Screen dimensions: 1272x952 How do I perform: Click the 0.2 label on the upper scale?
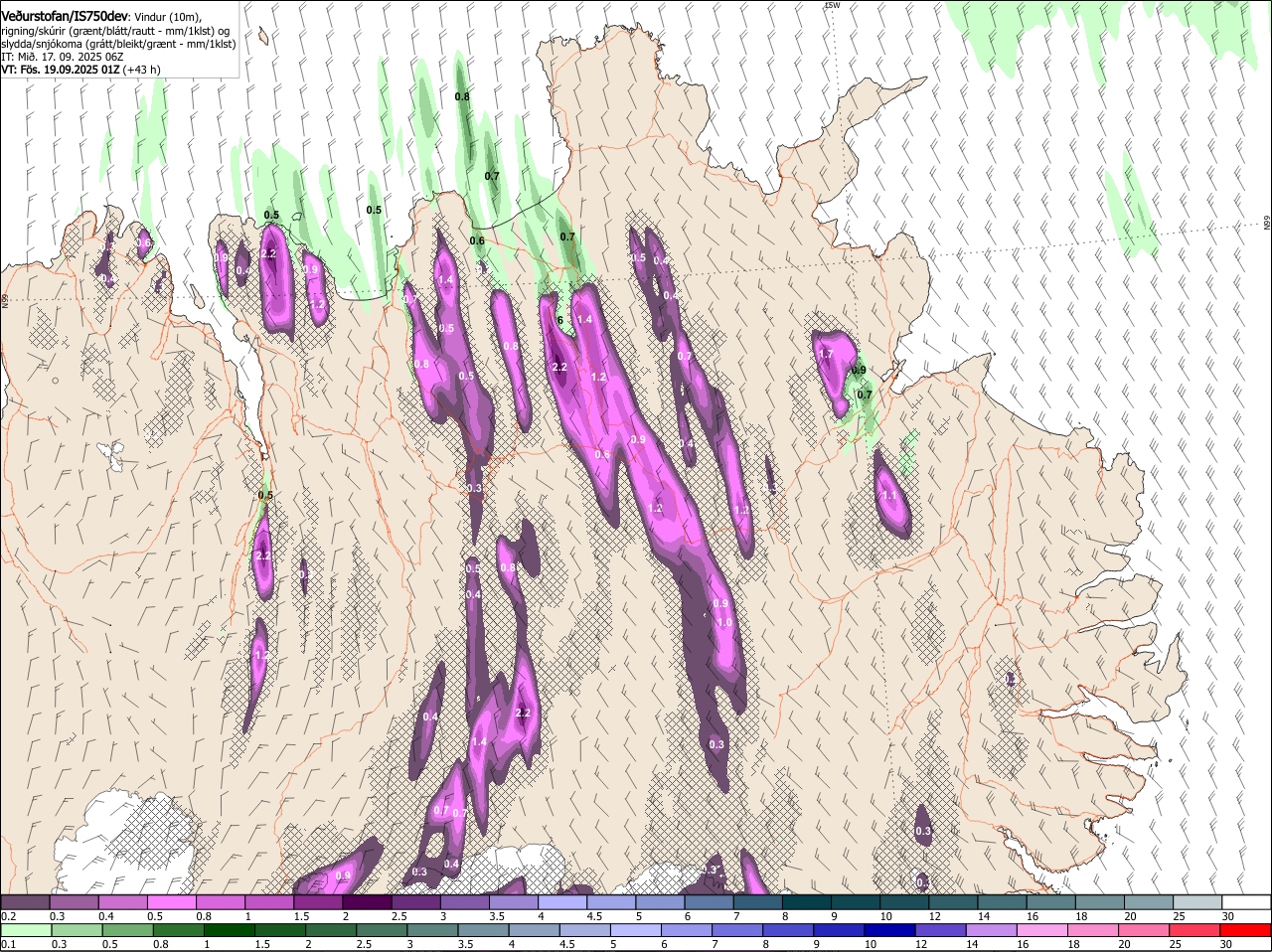[8, 916]
